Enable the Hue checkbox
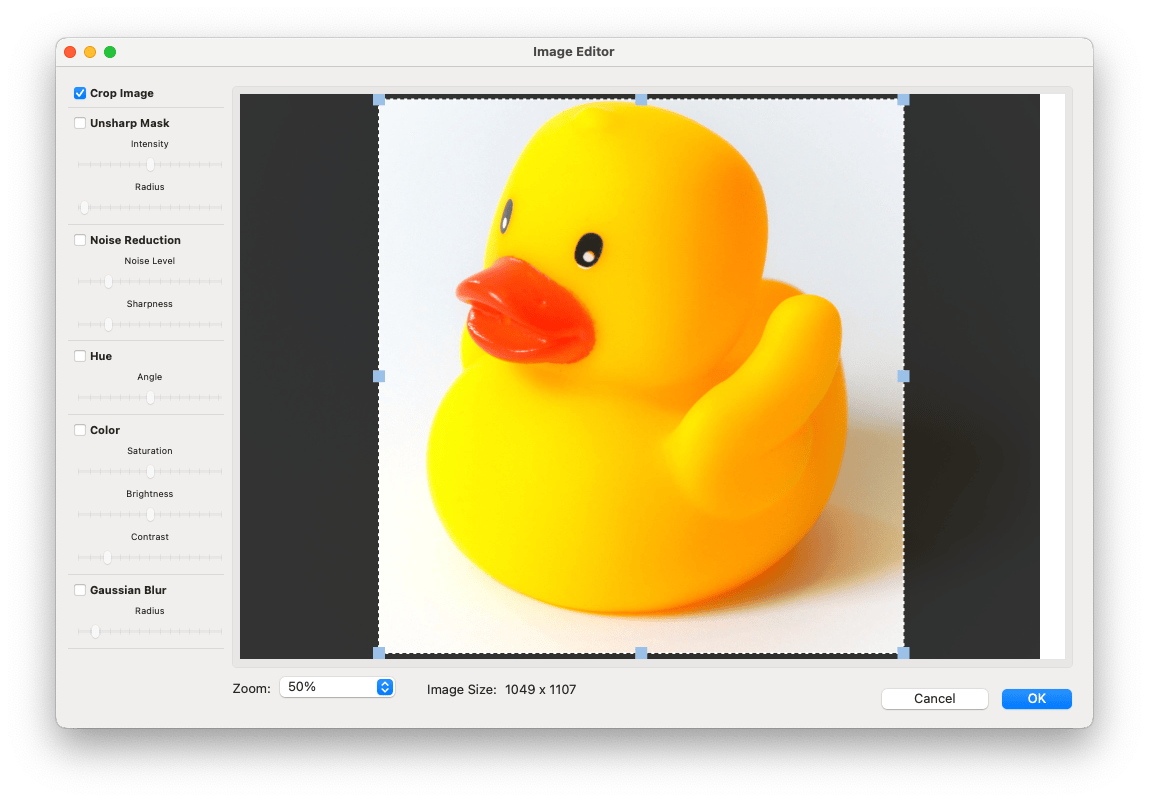Screen dimensions: 1149x802 pyautogui.click(x=80, y=356)
